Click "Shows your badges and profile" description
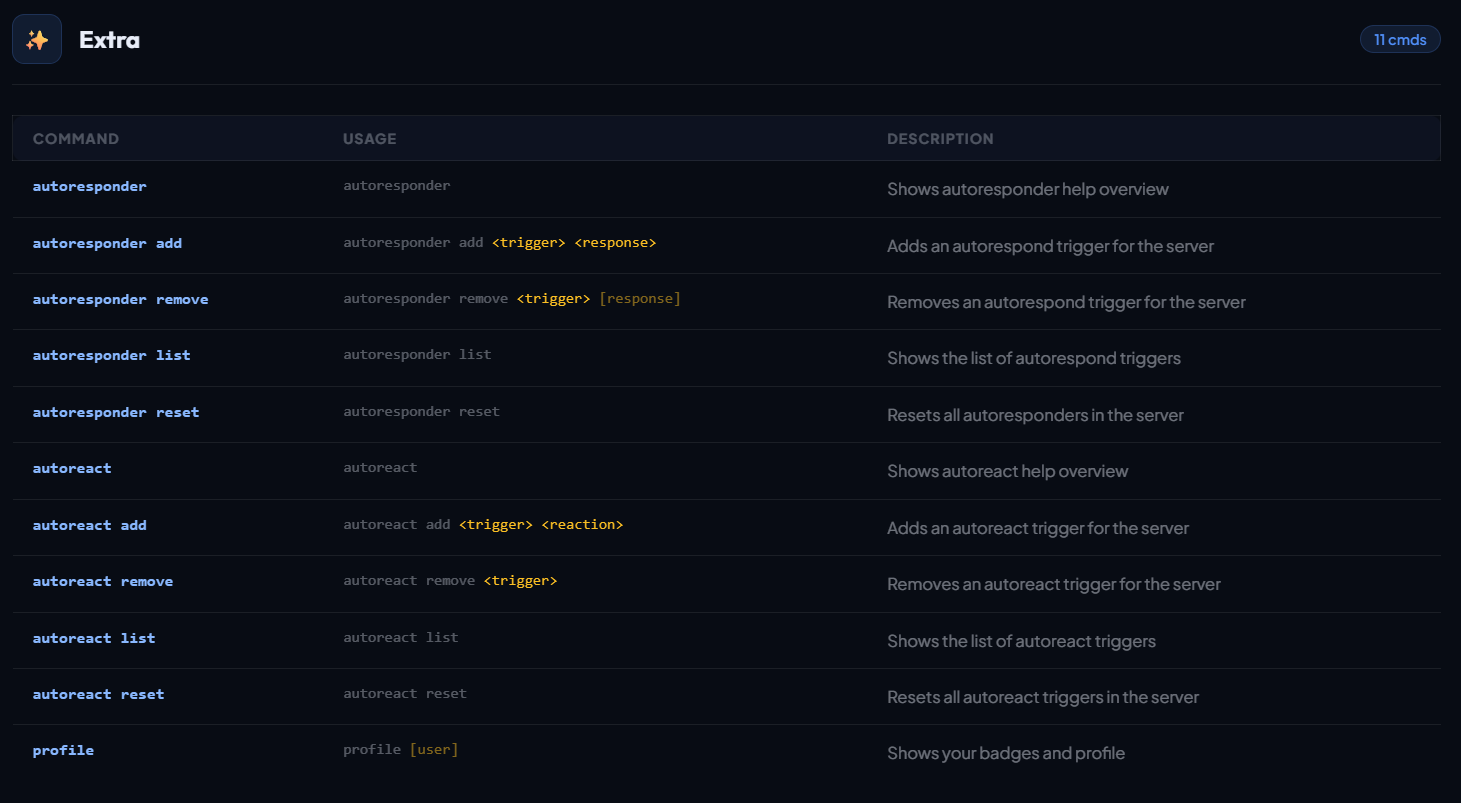The height and width of the screenshot is (803, 1461). [1005, 753]
